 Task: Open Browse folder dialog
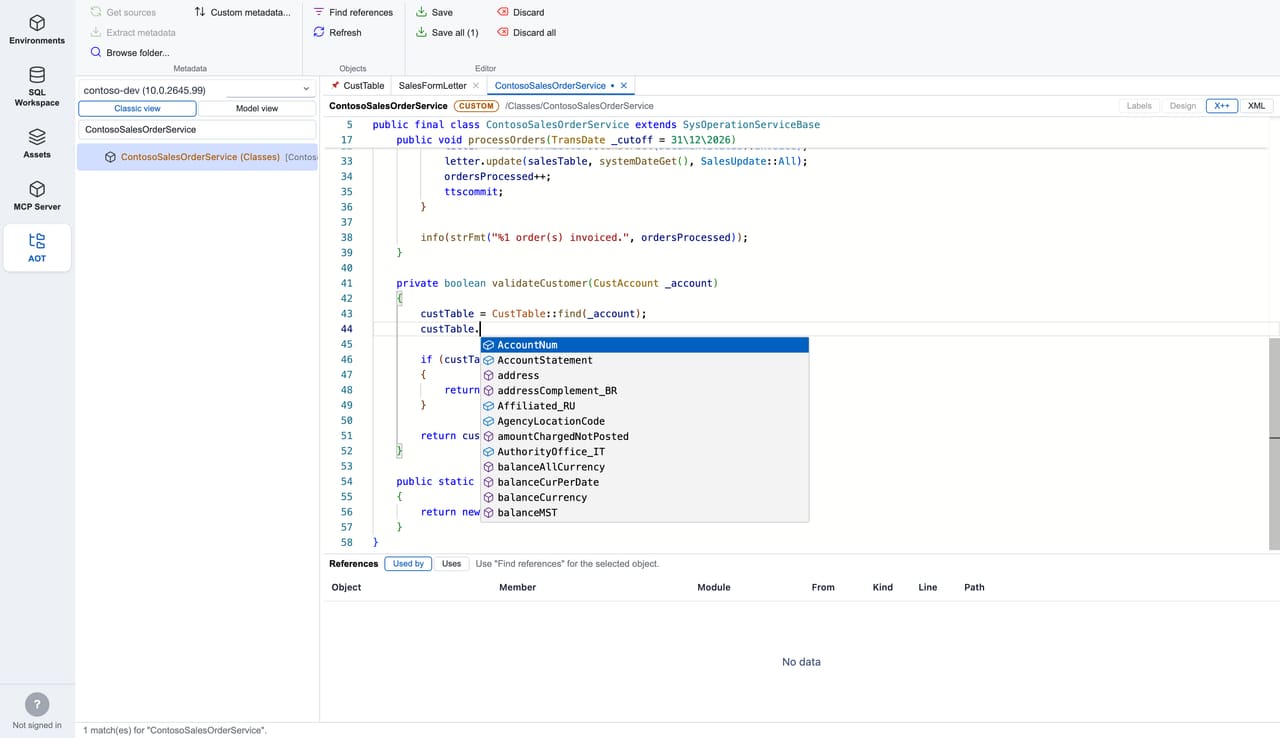pyautogui.click(x=130, y=52)
